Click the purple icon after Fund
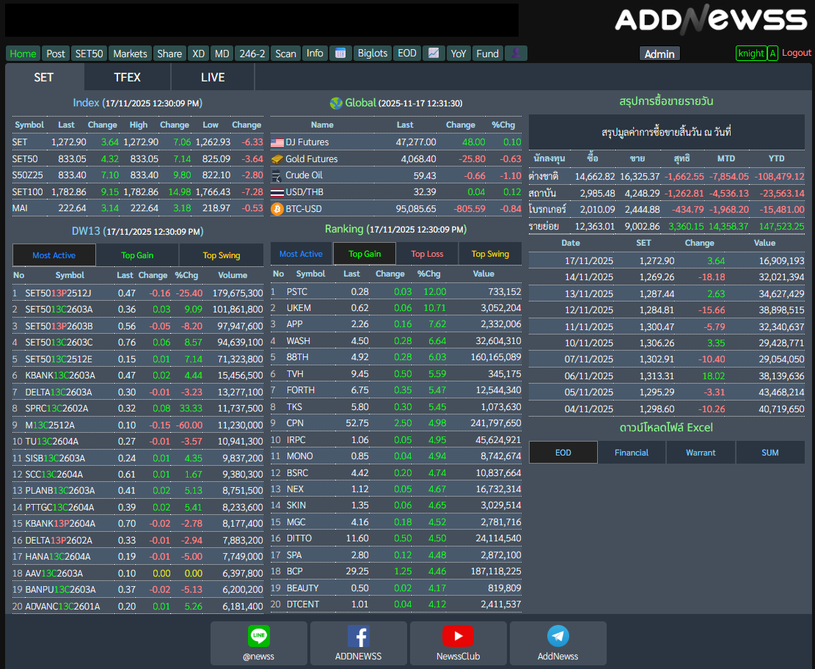 [x=515, y=53]
